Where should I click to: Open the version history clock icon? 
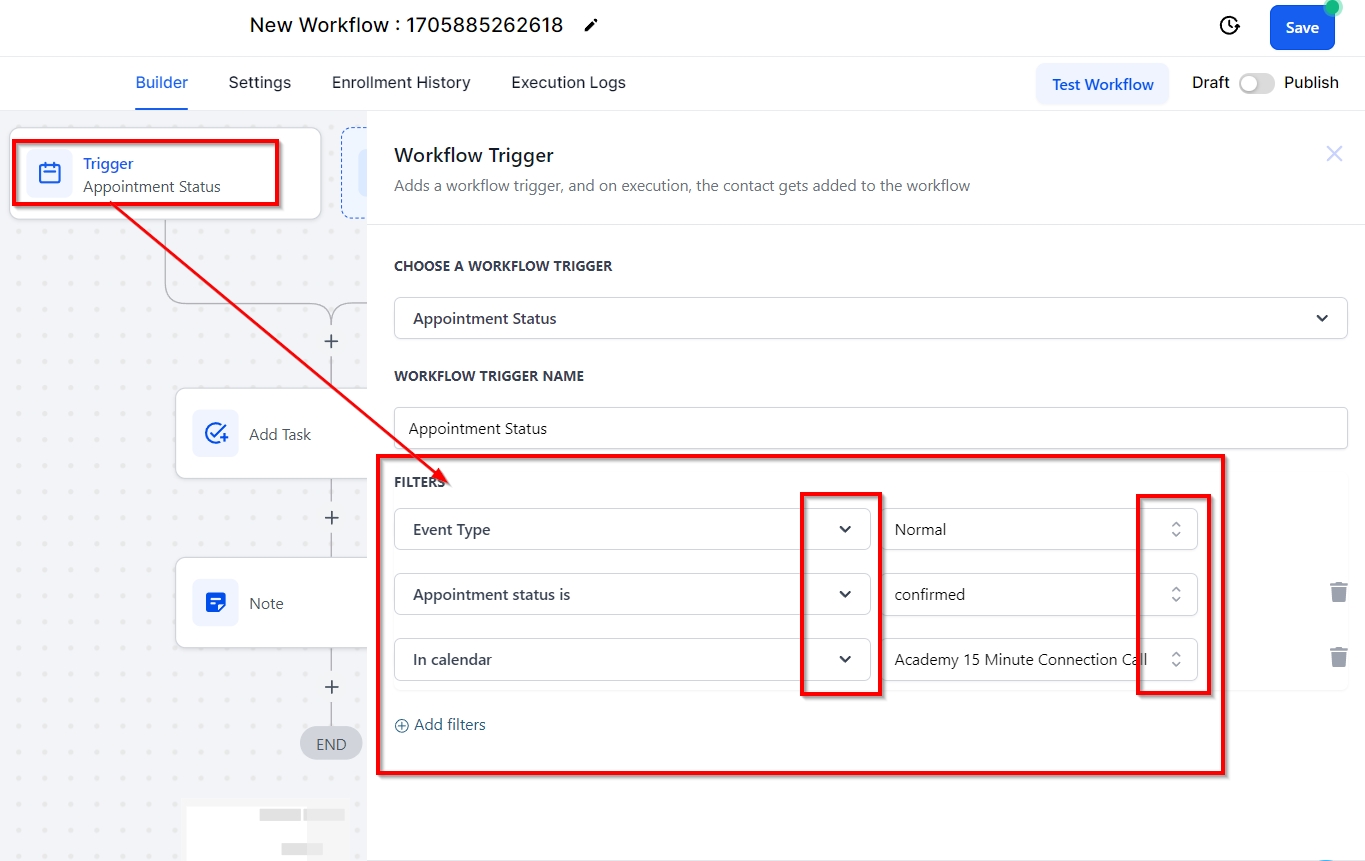click(1230, 26)
